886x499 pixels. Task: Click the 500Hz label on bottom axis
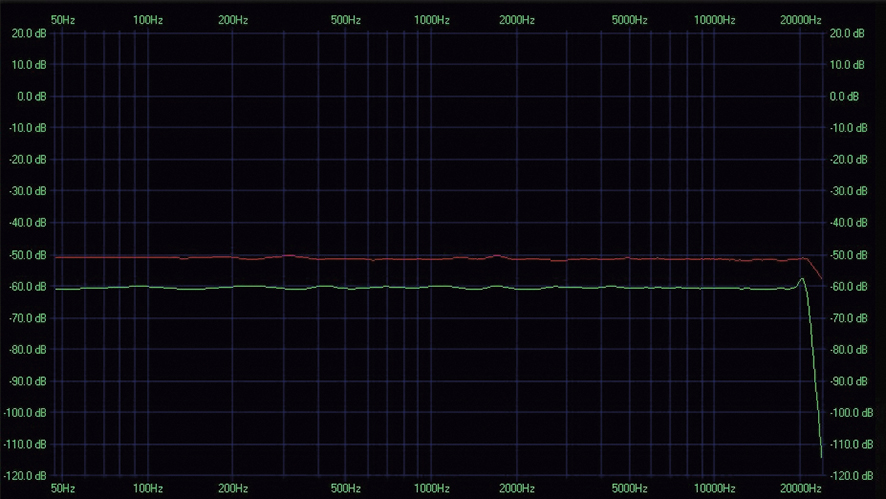pos(346,488)
